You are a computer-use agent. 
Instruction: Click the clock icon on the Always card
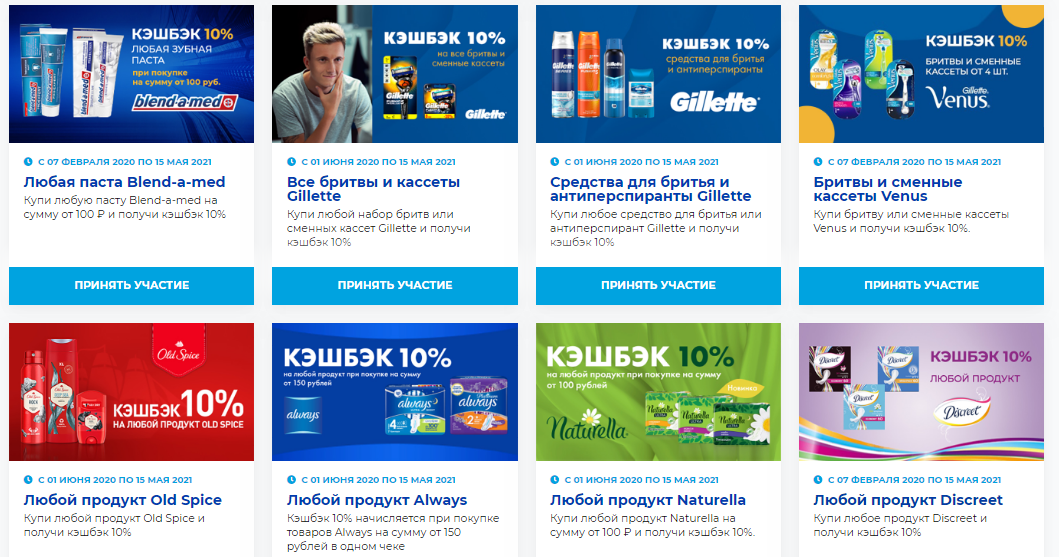(291, 480)
